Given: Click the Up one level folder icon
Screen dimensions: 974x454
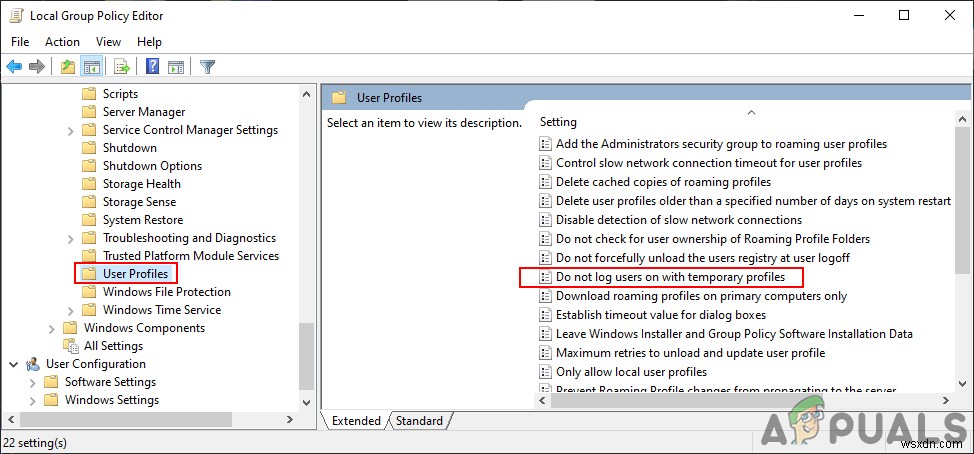Looking at the screenshot, I should click(x=67, y=67).
